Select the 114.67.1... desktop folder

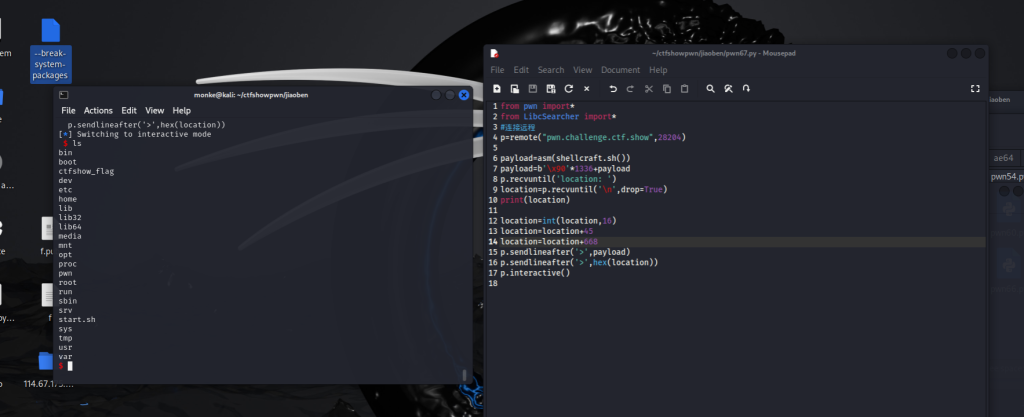point(46,369)
